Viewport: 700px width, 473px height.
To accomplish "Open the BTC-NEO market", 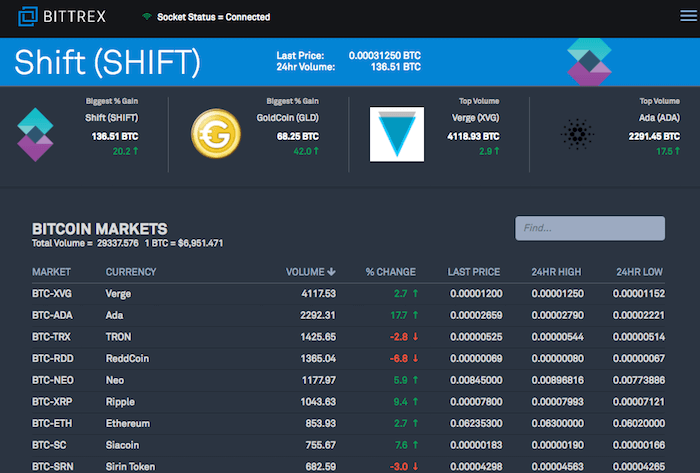I will (x=53, y=380).
